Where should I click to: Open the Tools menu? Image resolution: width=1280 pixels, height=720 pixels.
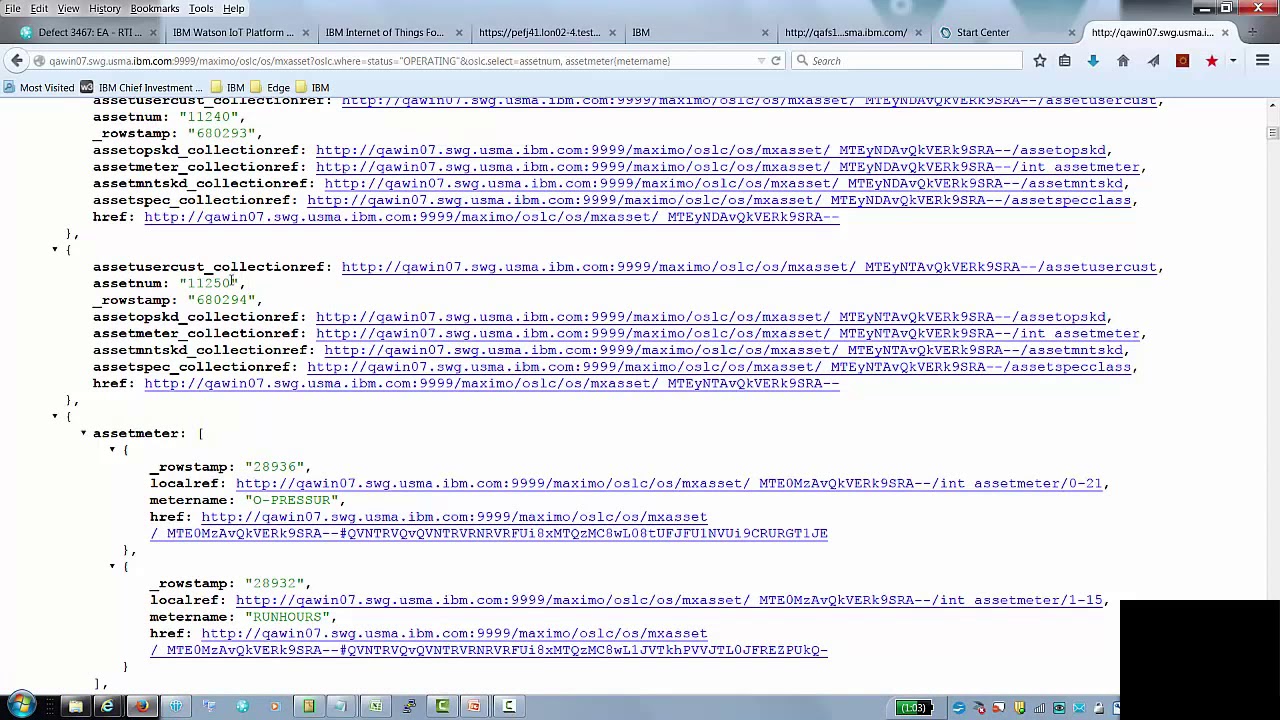pos(201,8)
